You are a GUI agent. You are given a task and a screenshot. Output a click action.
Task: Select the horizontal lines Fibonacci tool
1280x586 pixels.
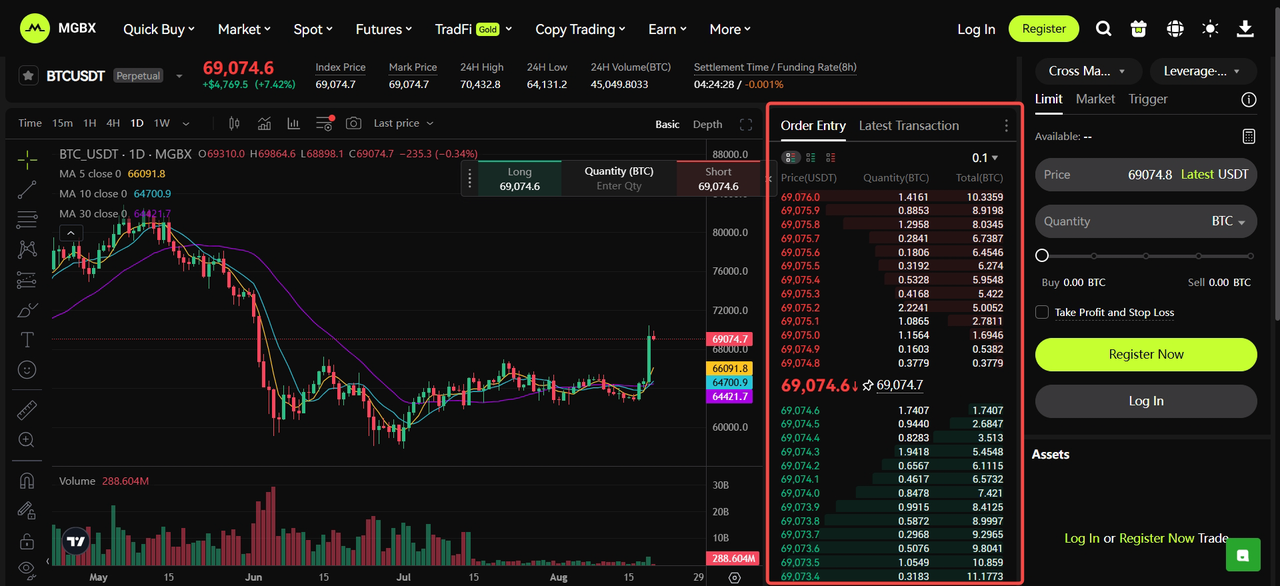27,219
